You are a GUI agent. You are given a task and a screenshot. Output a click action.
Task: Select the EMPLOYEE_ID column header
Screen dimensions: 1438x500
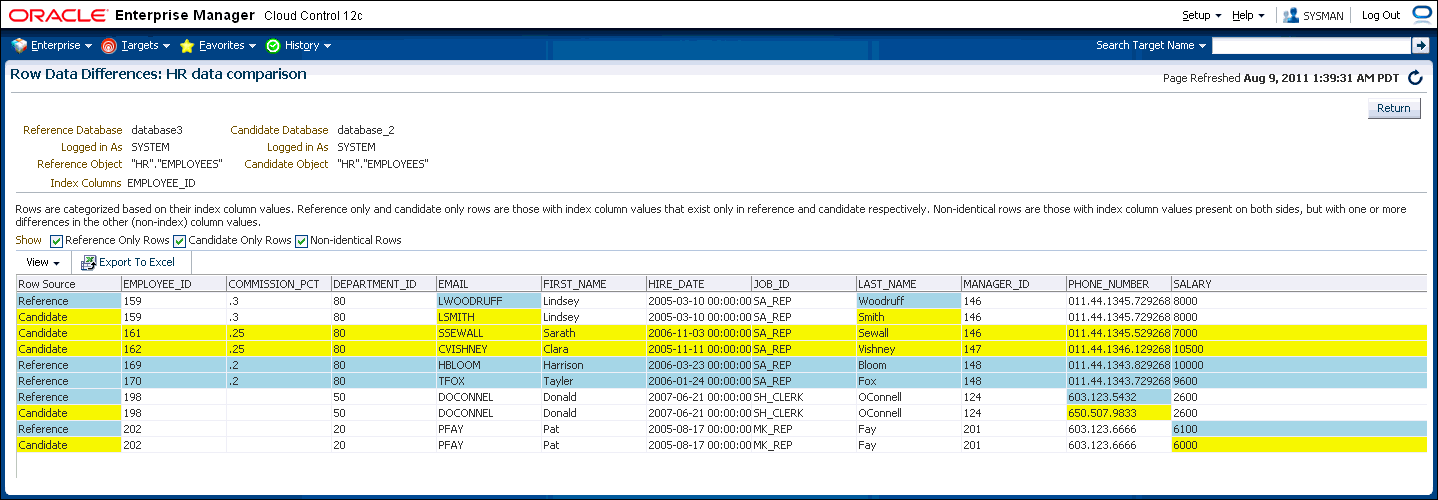pos(174,284)
